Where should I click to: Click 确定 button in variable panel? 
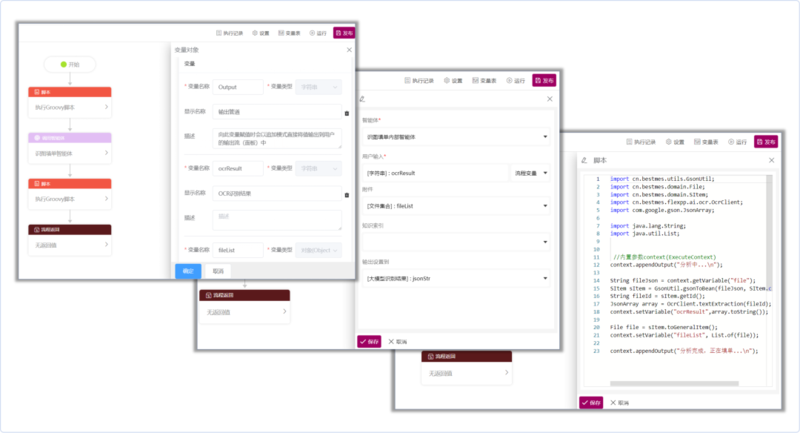[188, 270]
